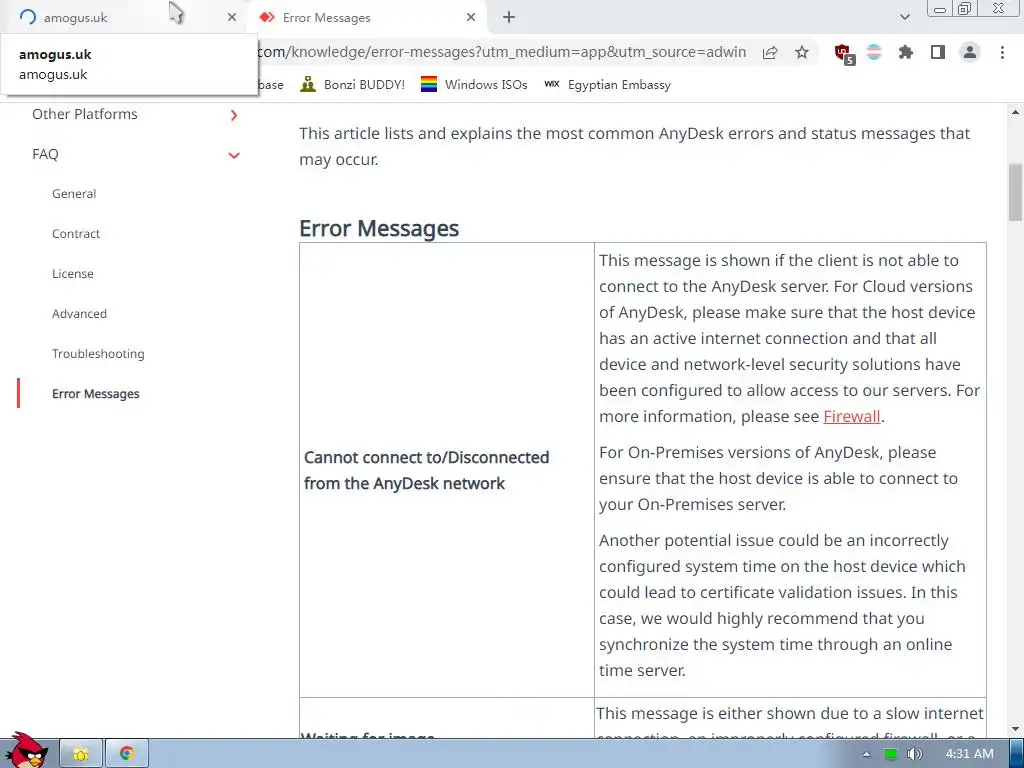Click the address bar URL text
Image resolution: width=1024 pixels, height=768 pixels.
pos(502,52)
